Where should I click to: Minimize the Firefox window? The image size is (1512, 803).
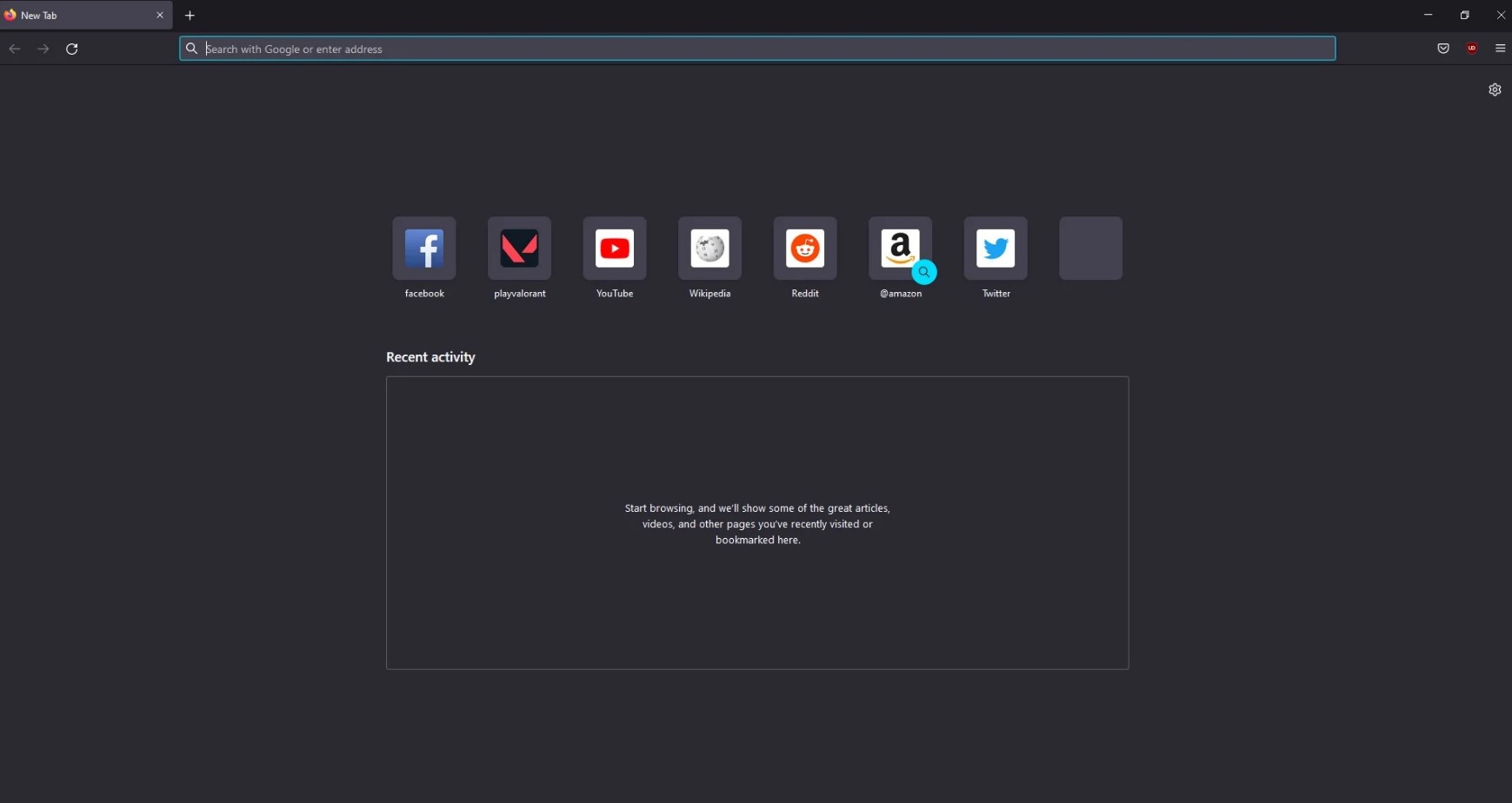[1429, 15]
